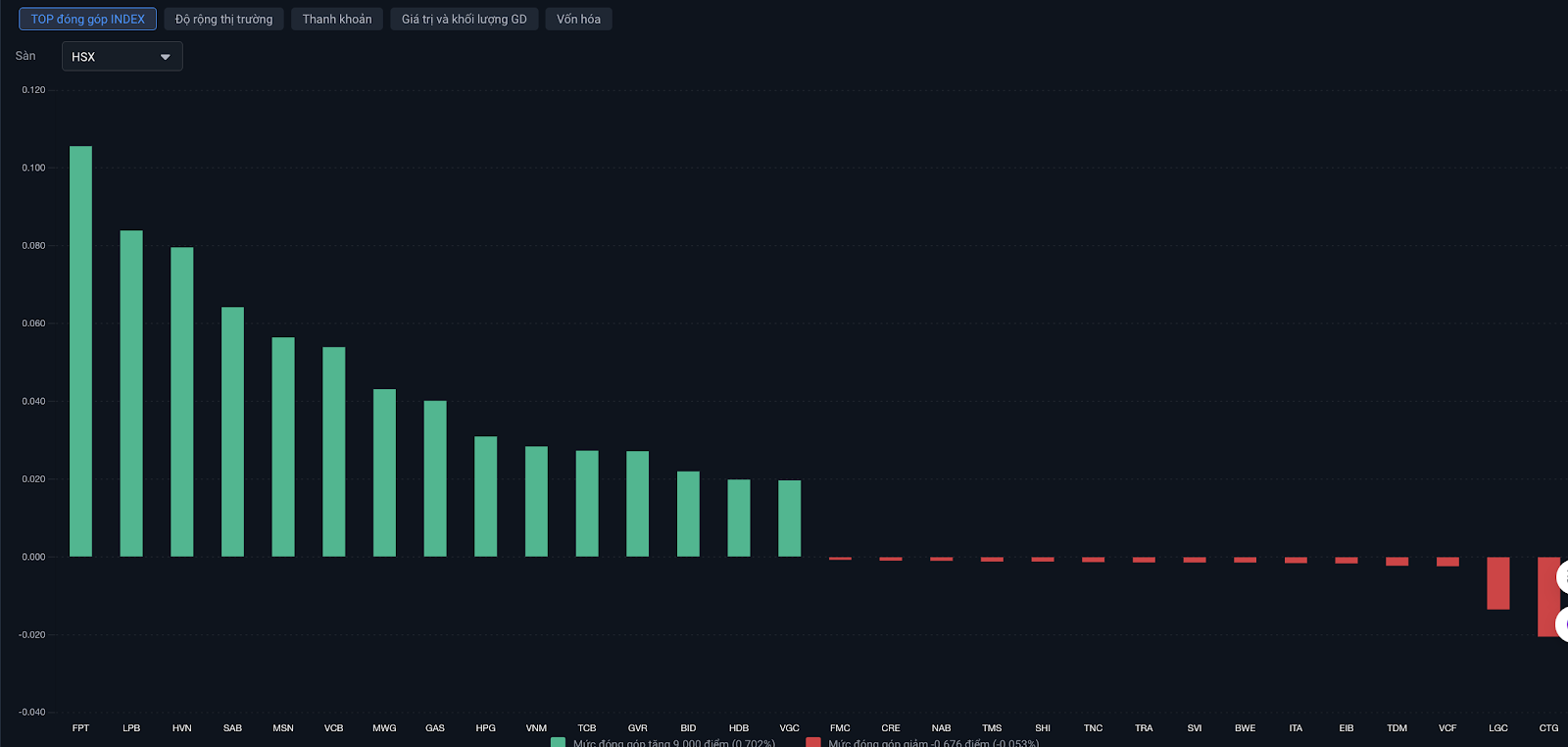Screen dimensions: 1568x747
Task: Switch to the Vốn hóa tab
Action: [578, 19]
